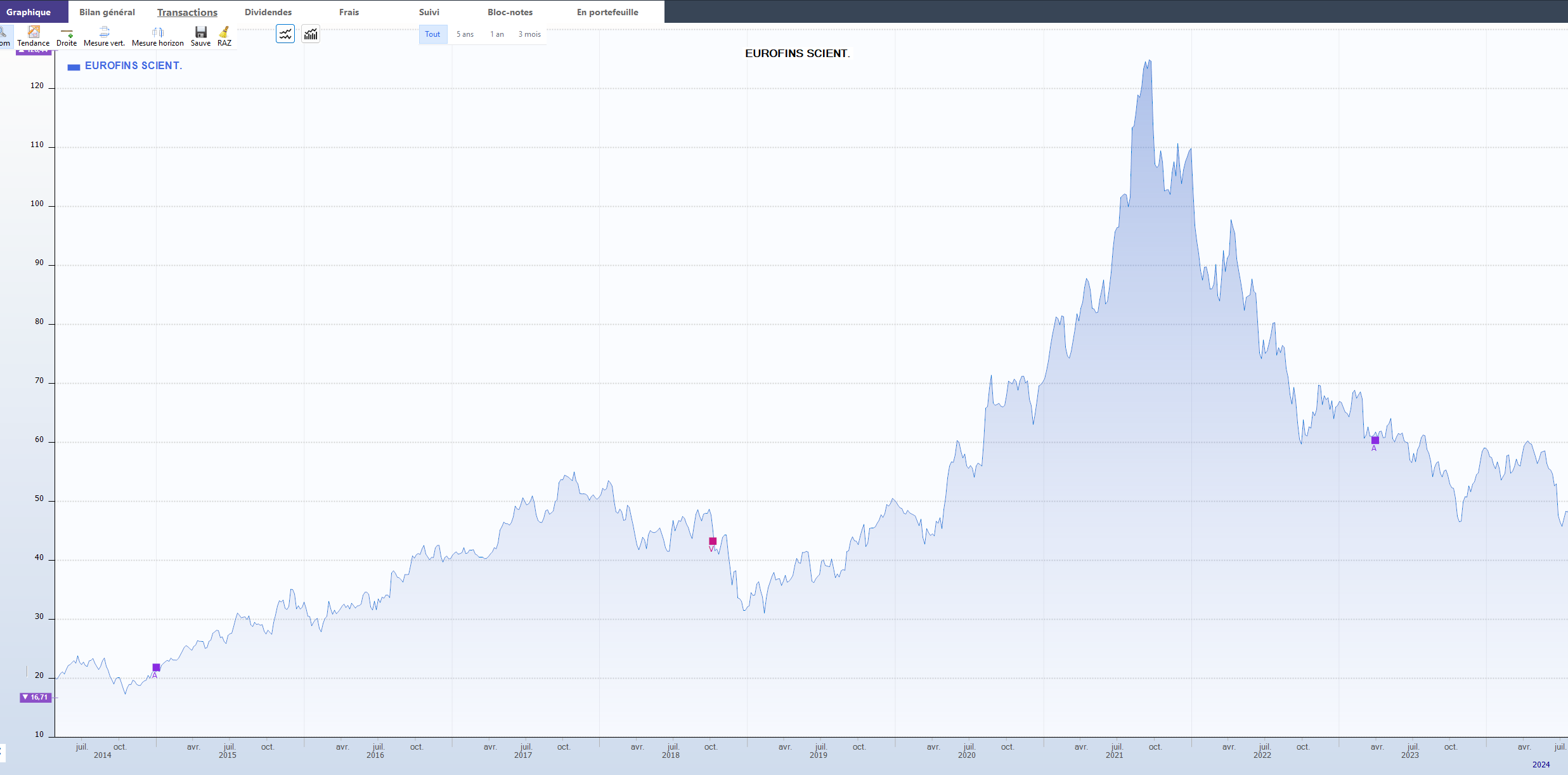Open the Suivi tab

429,12
